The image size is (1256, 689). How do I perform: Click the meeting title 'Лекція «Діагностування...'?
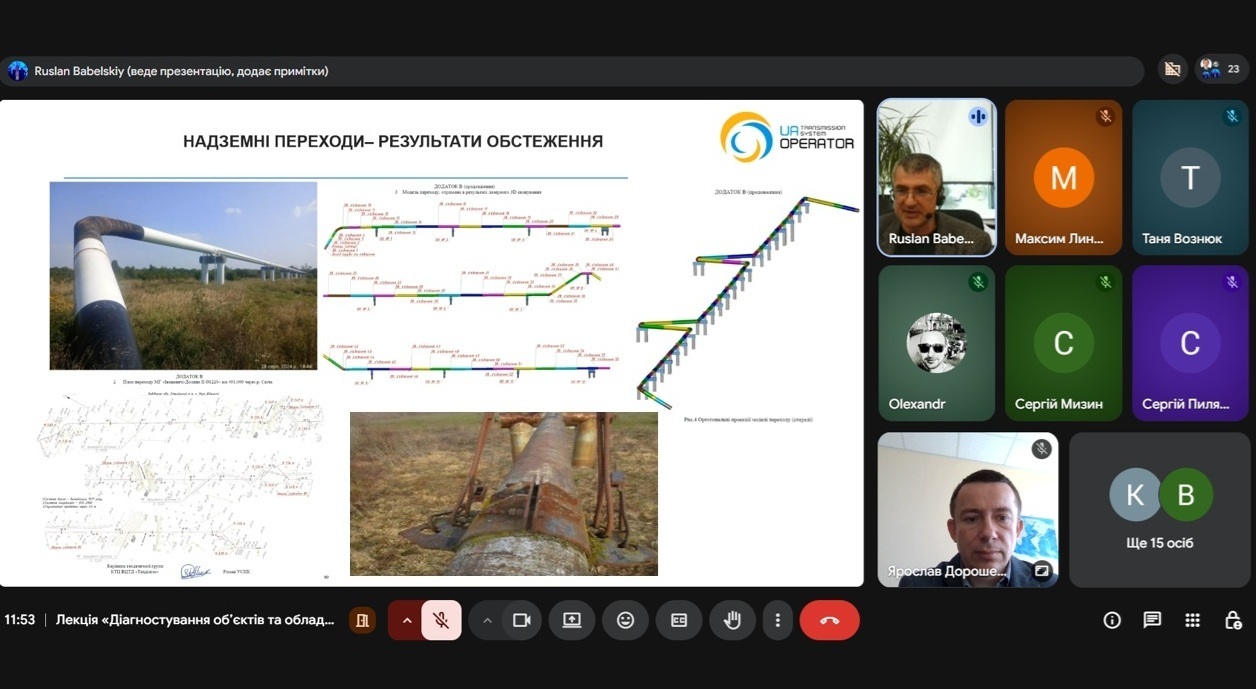tap(195, 620)
